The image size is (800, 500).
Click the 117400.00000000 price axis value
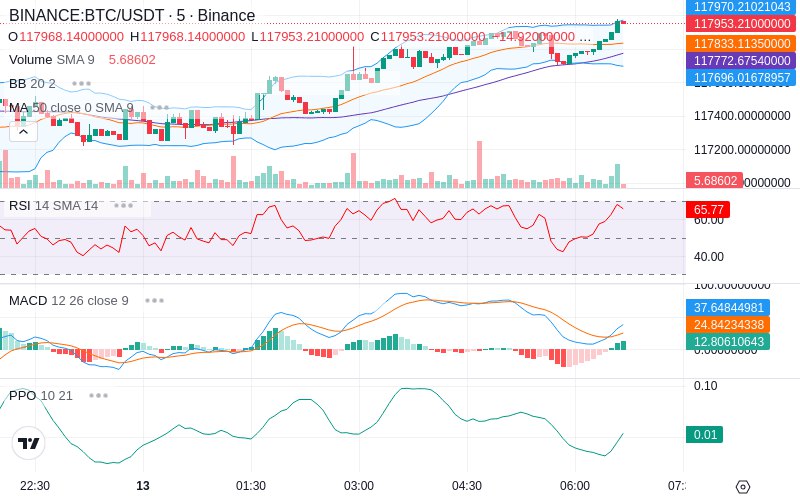pyautogui.click(x=742, y=116)
